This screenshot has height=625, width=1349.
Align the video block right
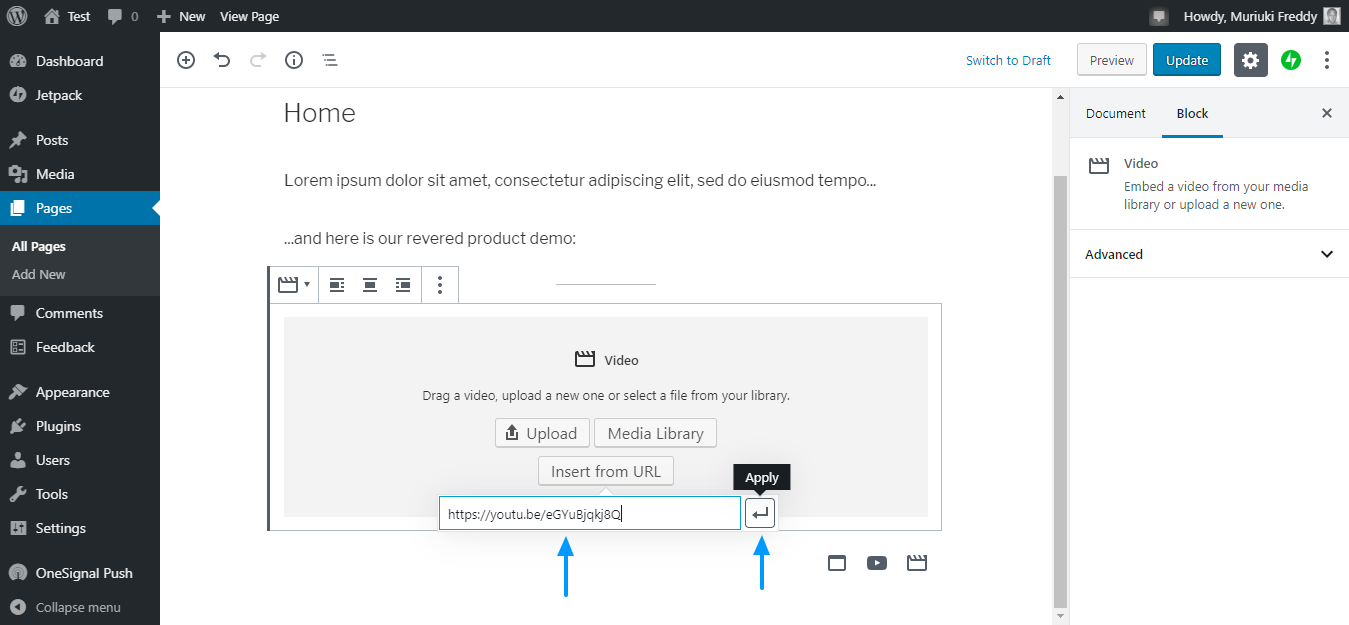403,285
